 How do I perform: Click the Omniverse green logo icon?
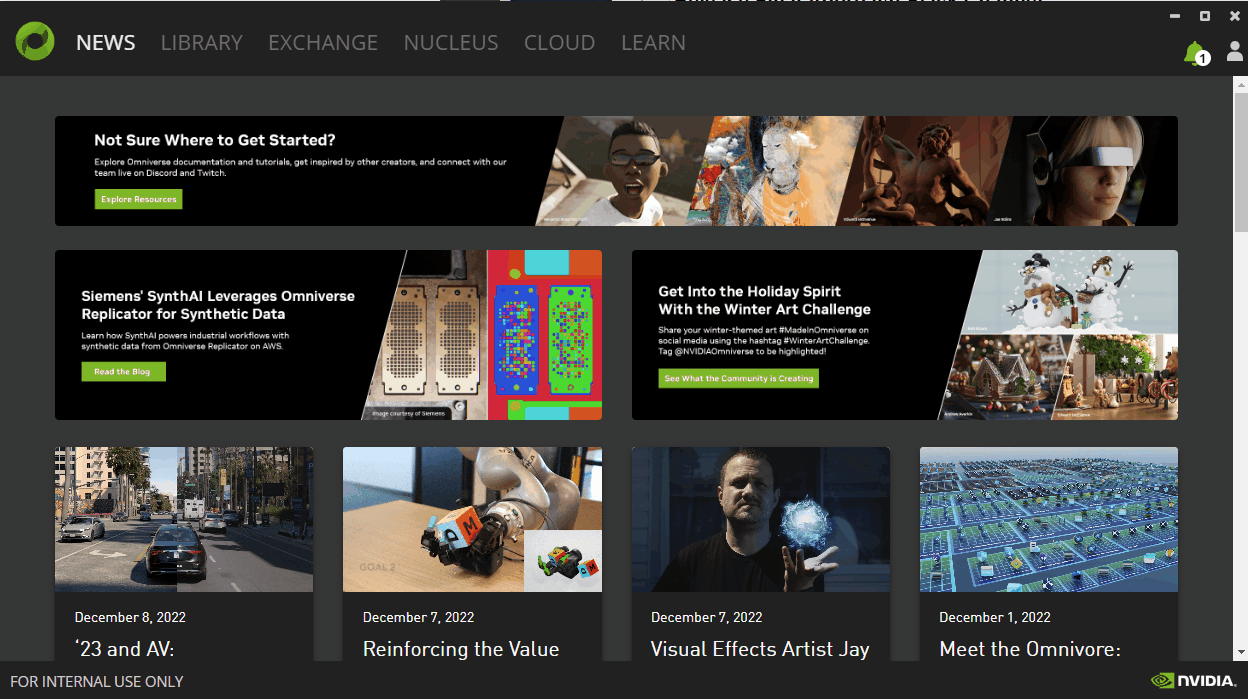(34, 42)
